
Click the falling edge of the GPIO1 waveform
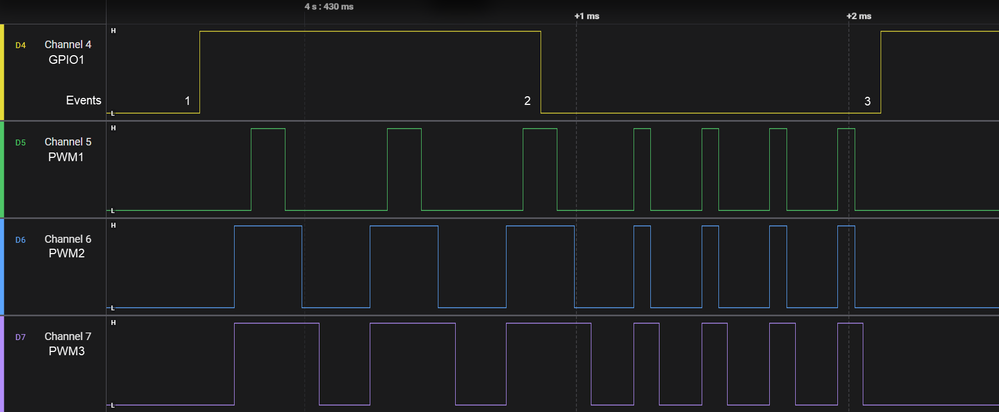click(x=541, y=72)
